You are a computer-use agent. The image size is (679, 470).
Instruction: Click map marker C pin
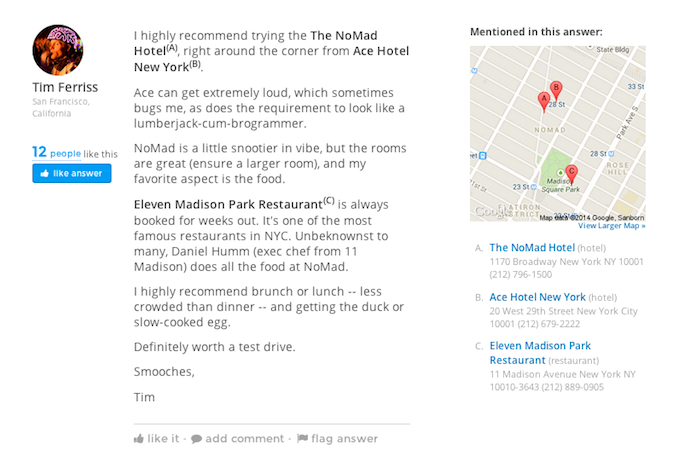(571, 172)
